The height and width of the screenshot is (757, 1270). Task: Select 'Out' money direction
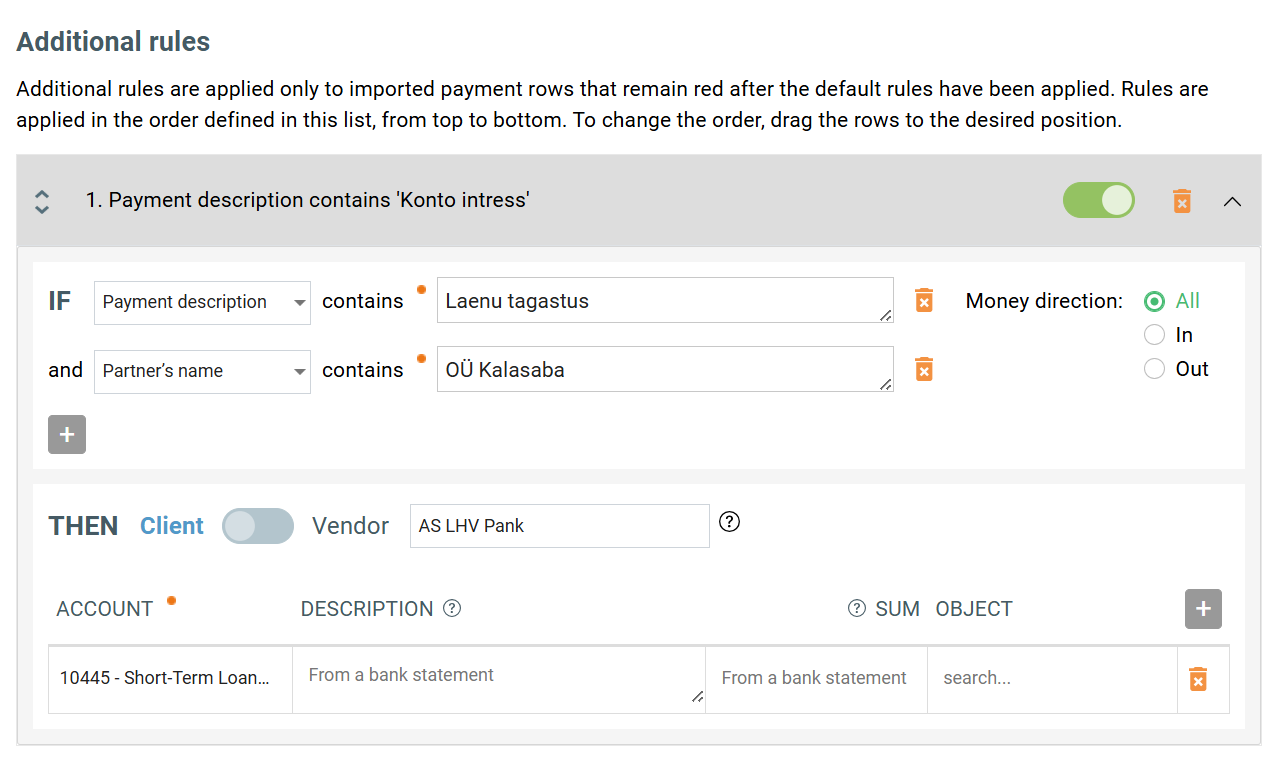pyautogui.click(x=1155, y=369)
